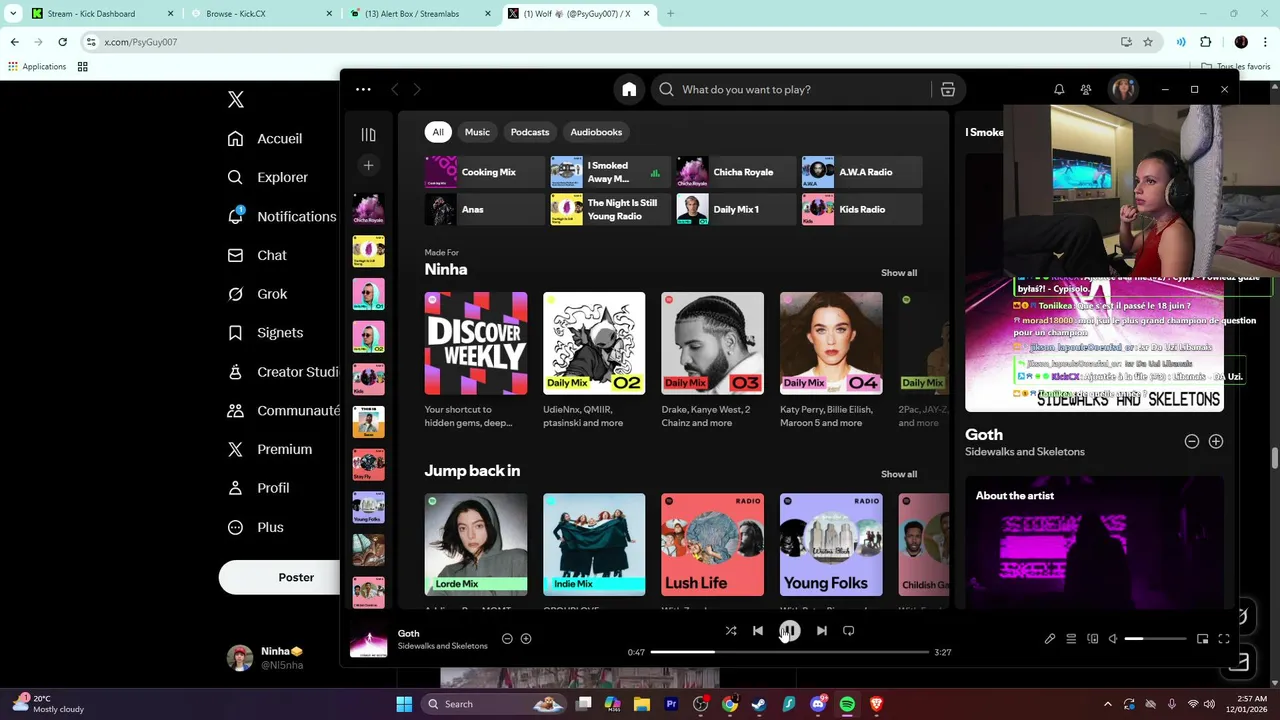
Task: Click the create playlist plus icon
Action: tap(368, 166)
